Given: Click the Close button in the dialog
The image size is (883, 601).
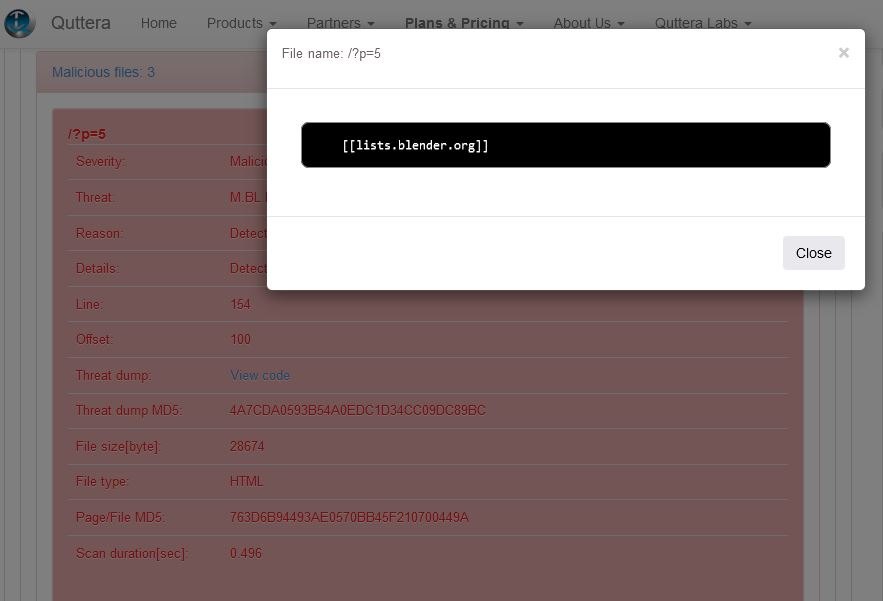Looking at the screenshot, I should pos(813,253).
